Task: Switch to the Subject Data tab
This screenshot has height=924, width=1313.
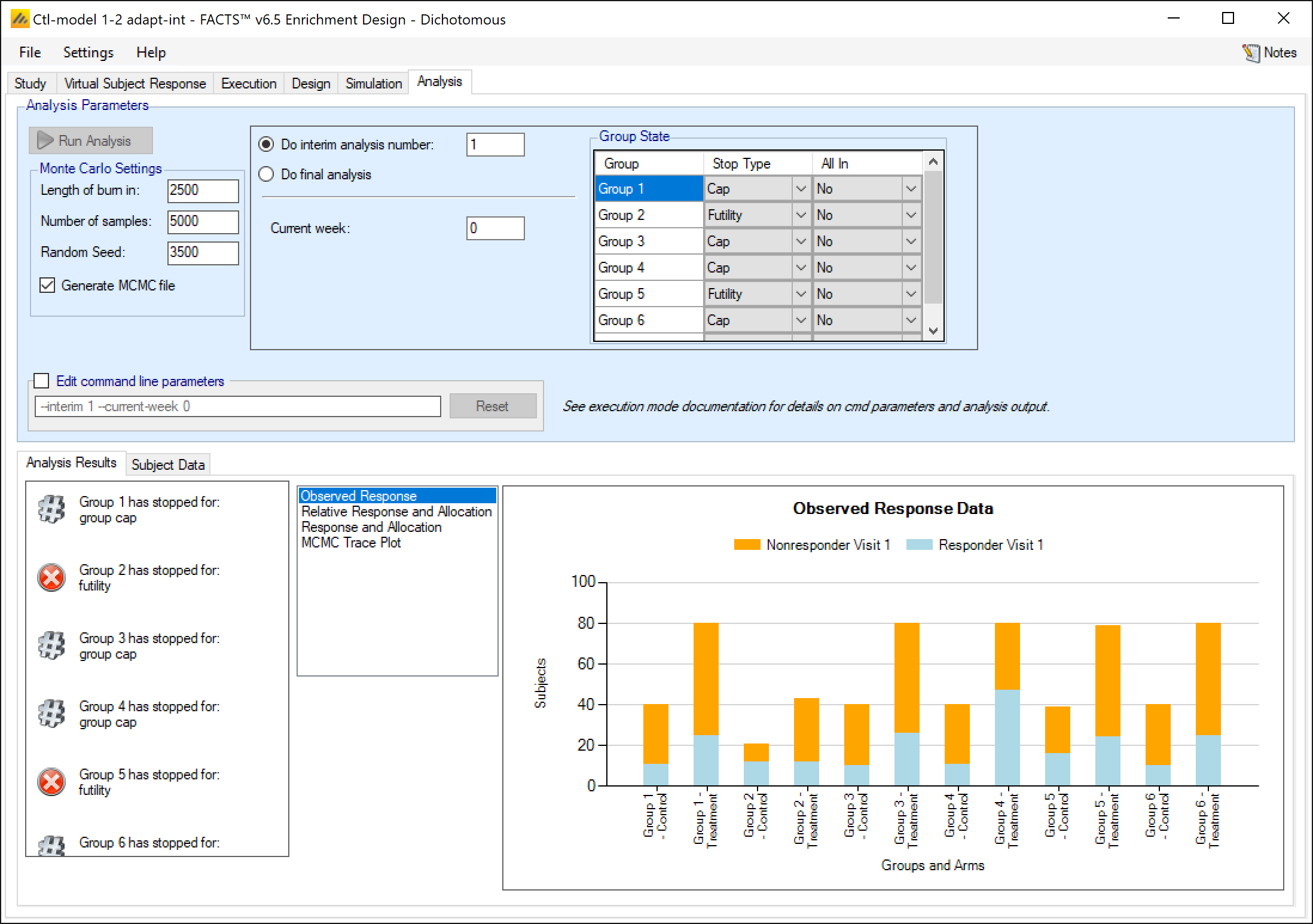Action: click(168, 464)
